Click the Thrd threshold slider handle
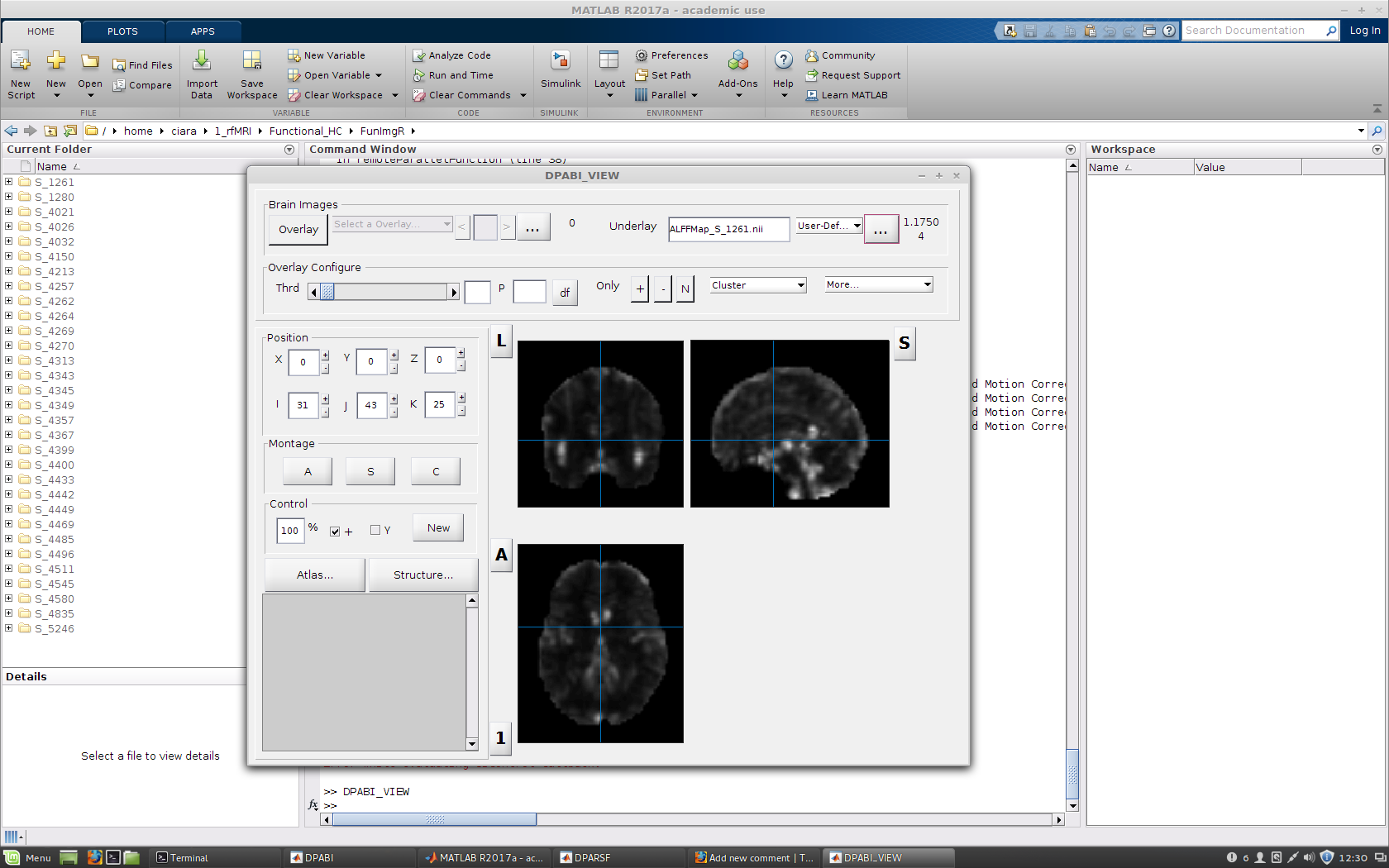 click(x=327, y=292)
